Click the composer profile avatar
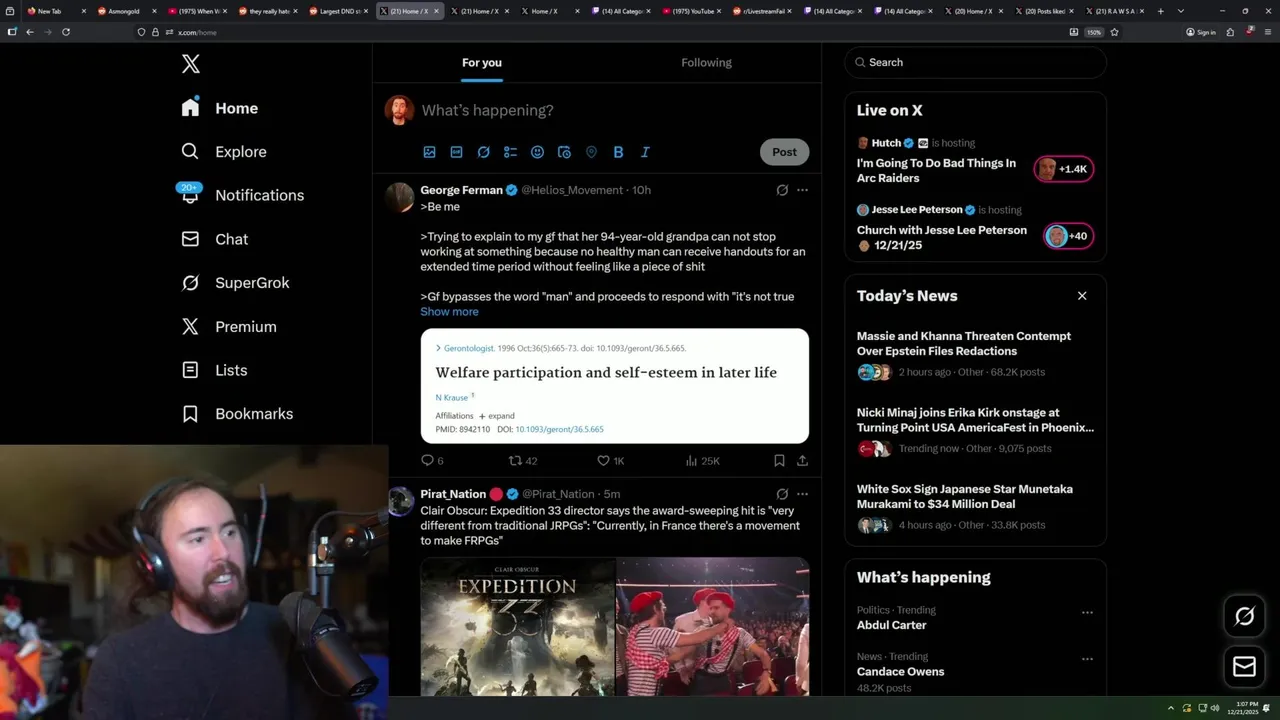The height and width of the screenshot is (720, 1280). click(x=399, y=110)
